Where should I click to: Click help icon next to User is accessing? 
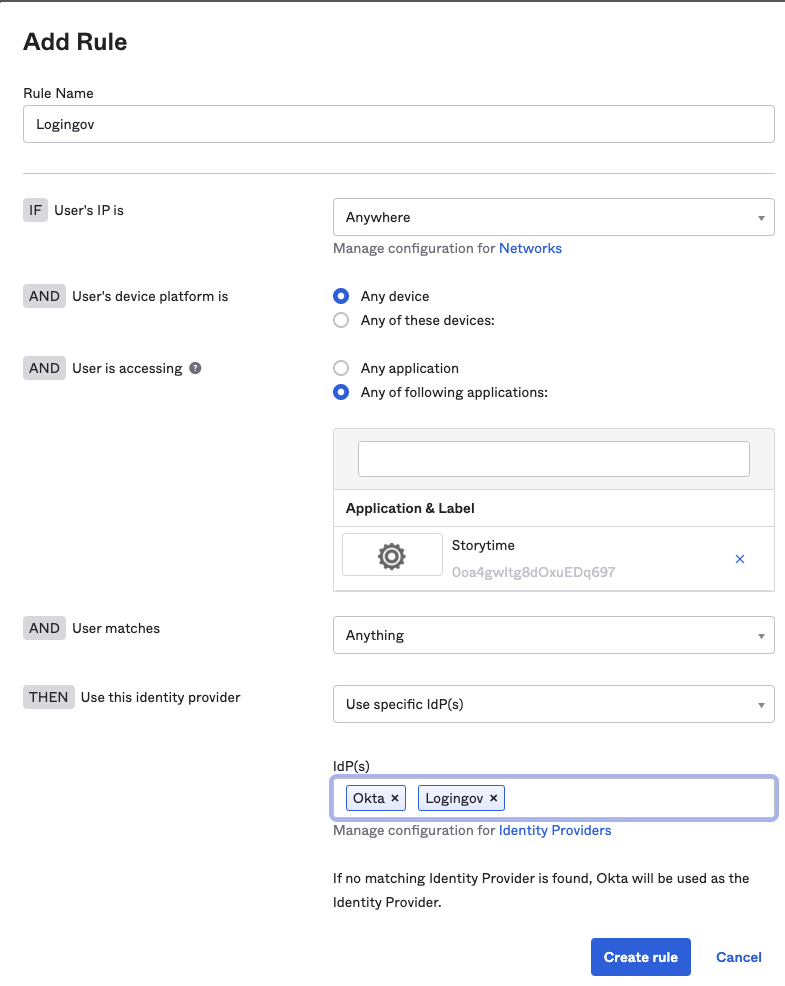[195, 368]
